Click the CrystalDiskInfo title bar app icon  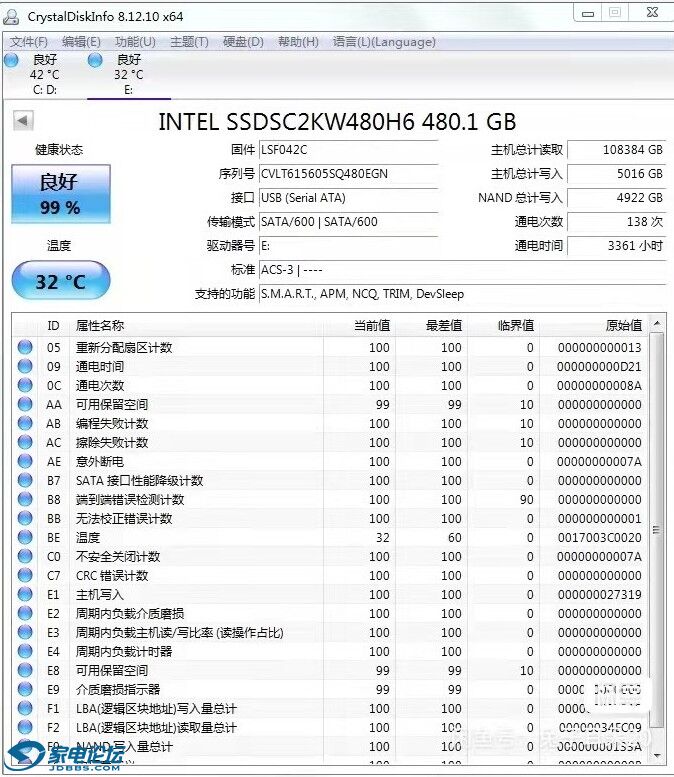(x=11, y=16)
